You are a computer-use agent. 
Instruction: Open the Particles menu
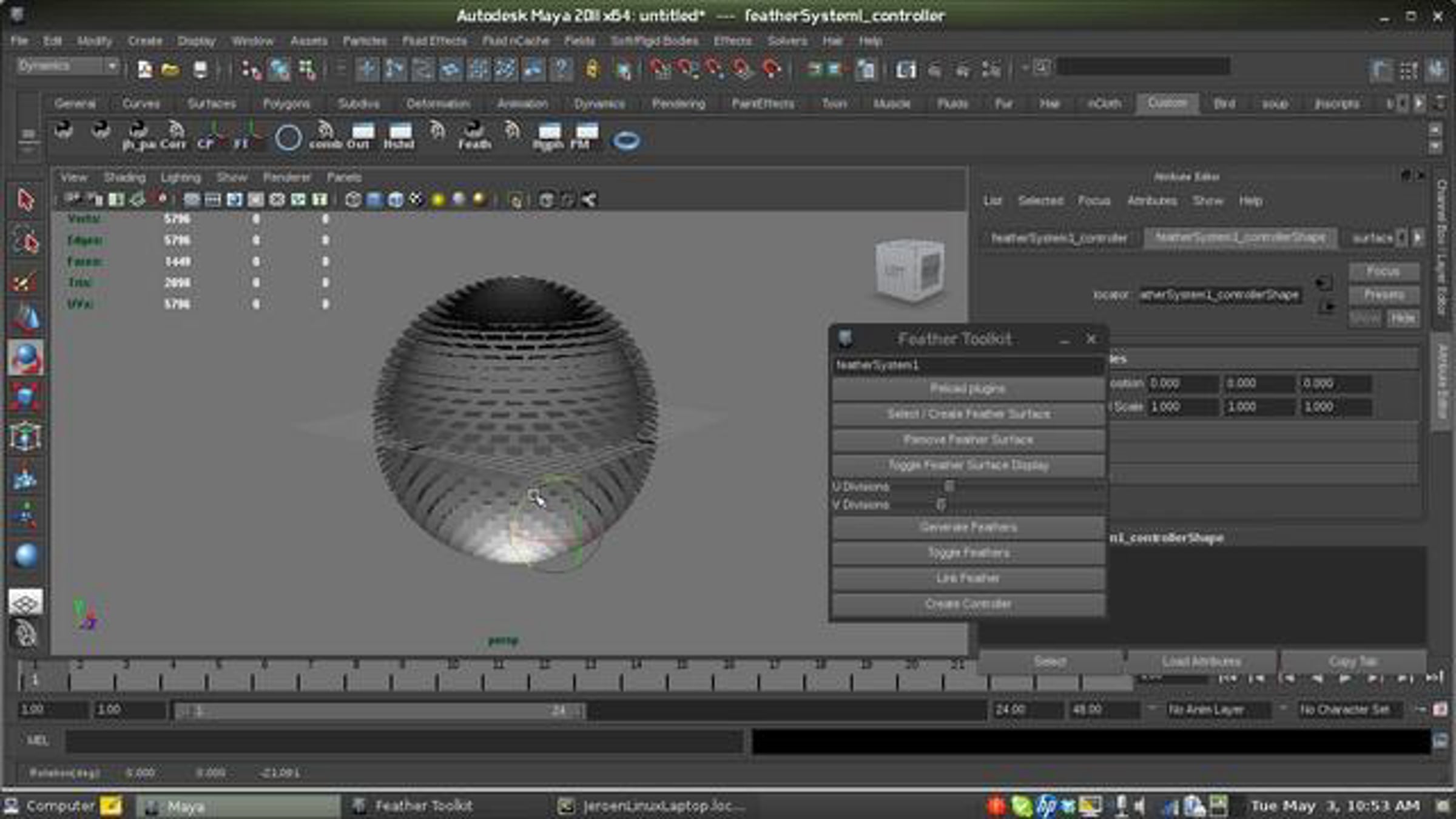[x=365, y=41]
